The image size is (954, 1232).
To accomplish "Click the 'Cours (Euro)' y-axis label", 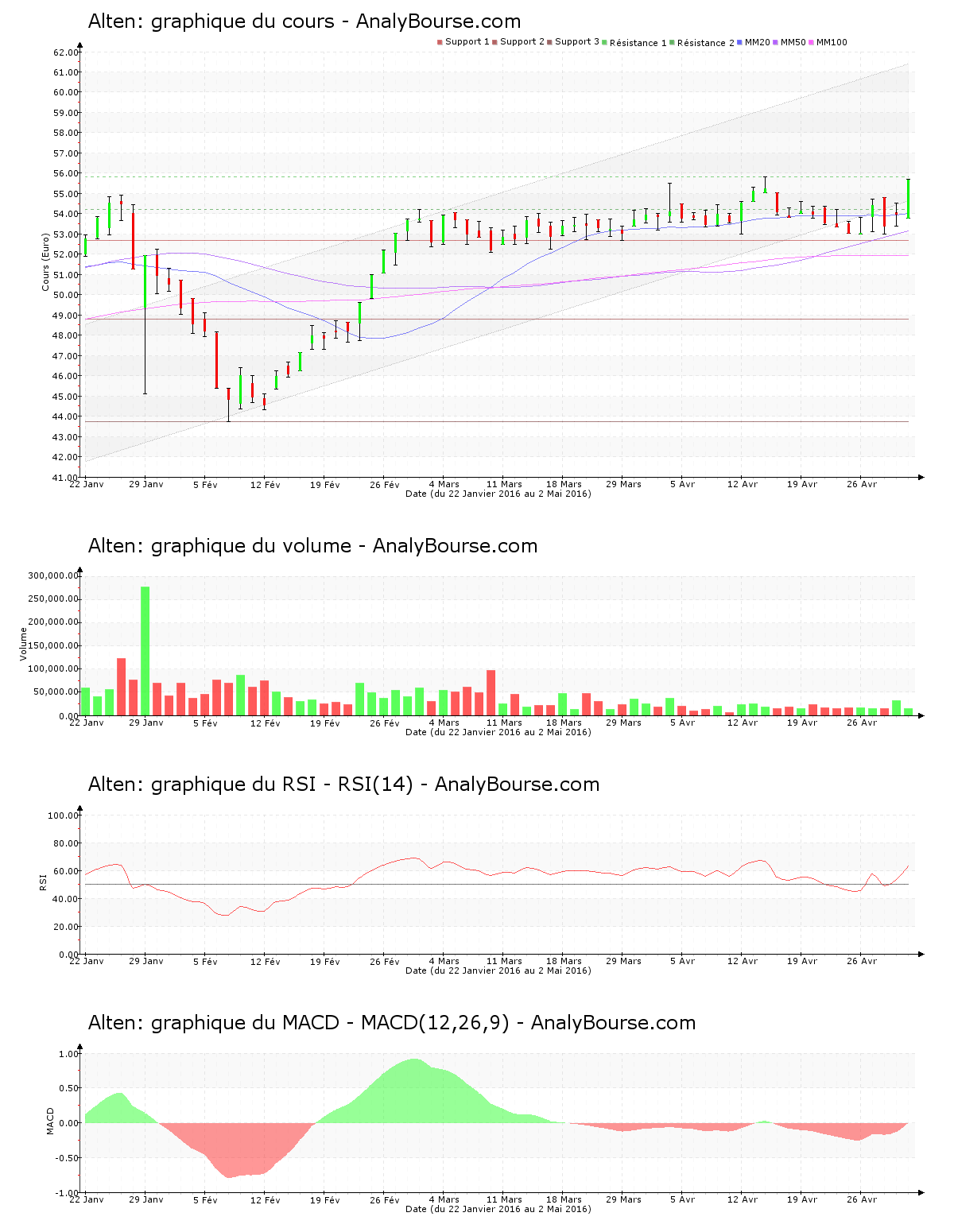I will [45, 262].
